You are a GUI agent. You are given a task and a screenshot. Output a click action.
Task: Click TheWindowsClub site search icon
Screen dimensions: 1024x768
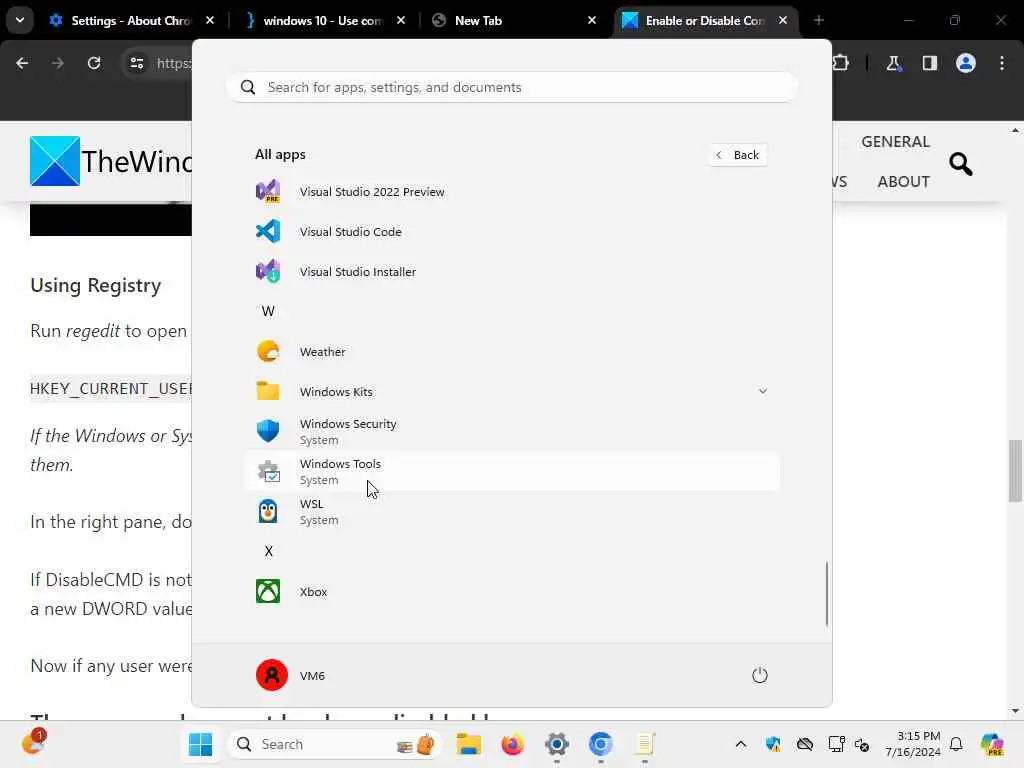961,164
